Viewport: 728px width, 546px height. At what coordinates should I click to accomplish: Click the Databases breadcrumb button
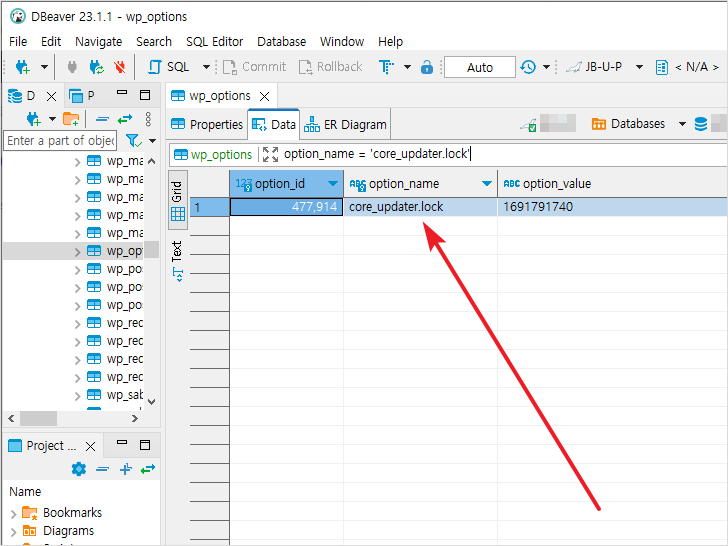click(x=628, y=124)
